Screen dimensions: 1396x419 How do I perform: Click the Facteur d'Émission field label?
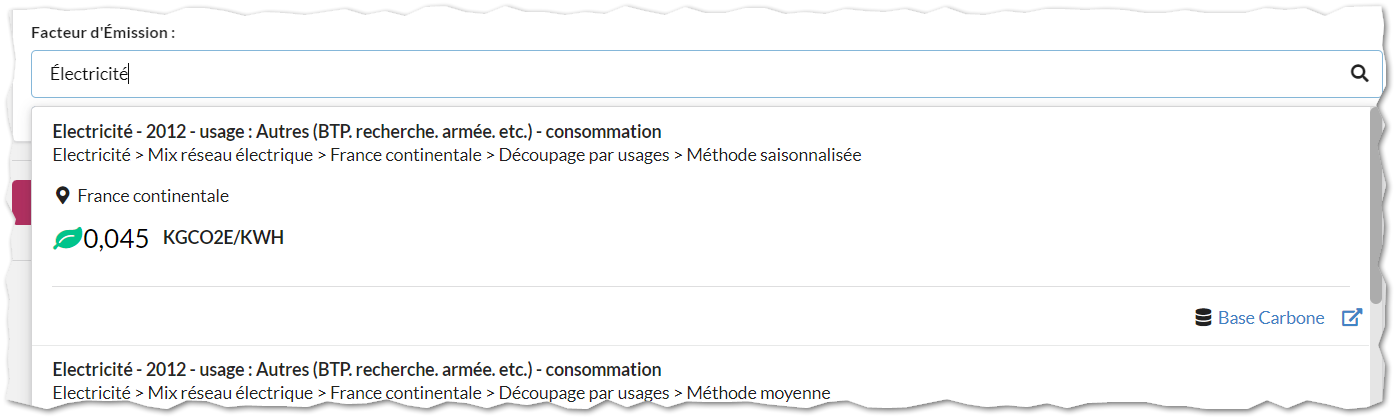pyautogui.click(x=103, y=33)
